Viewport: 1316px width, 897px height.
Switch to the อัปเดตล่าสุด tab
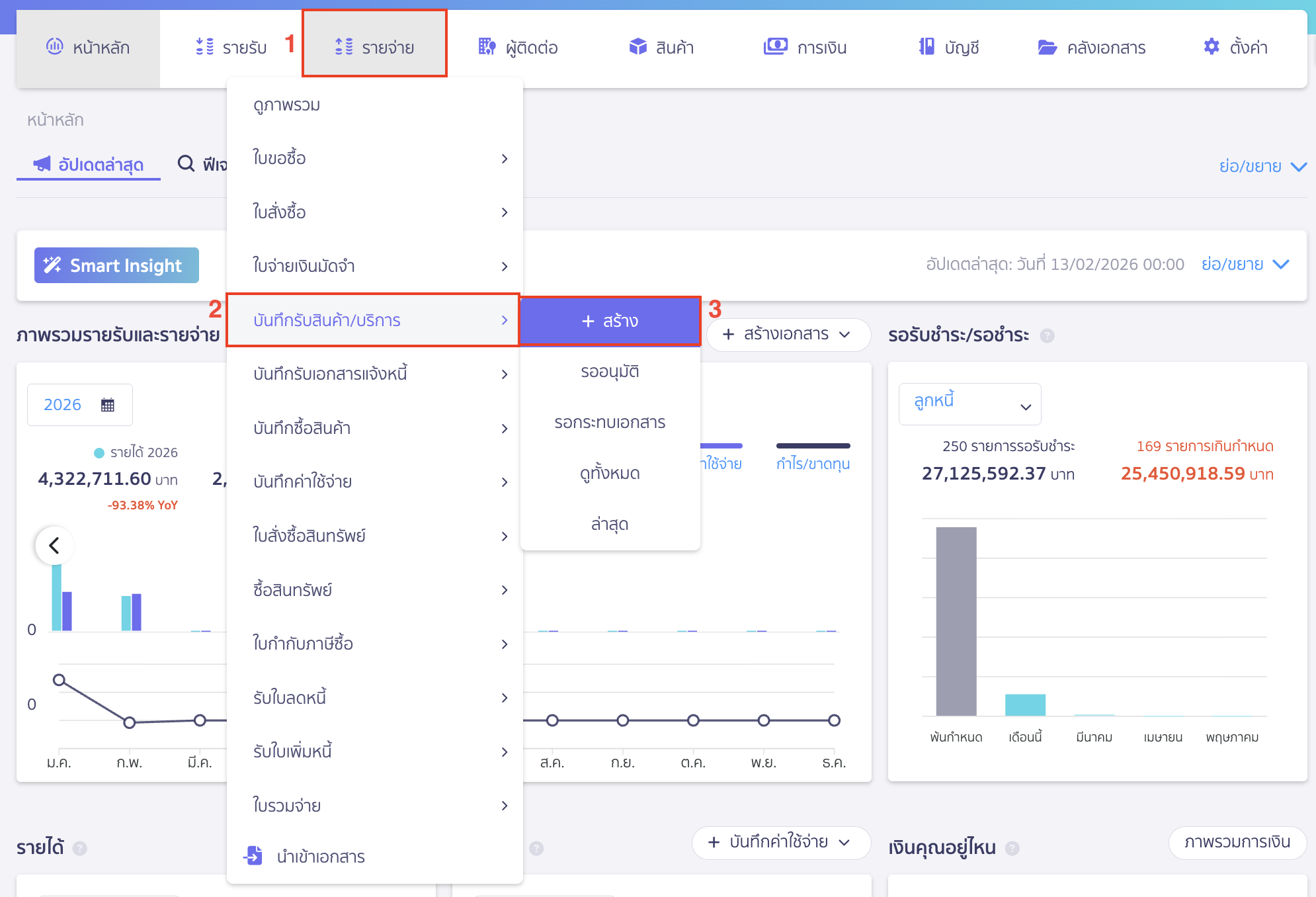click(x=88, y=165)
